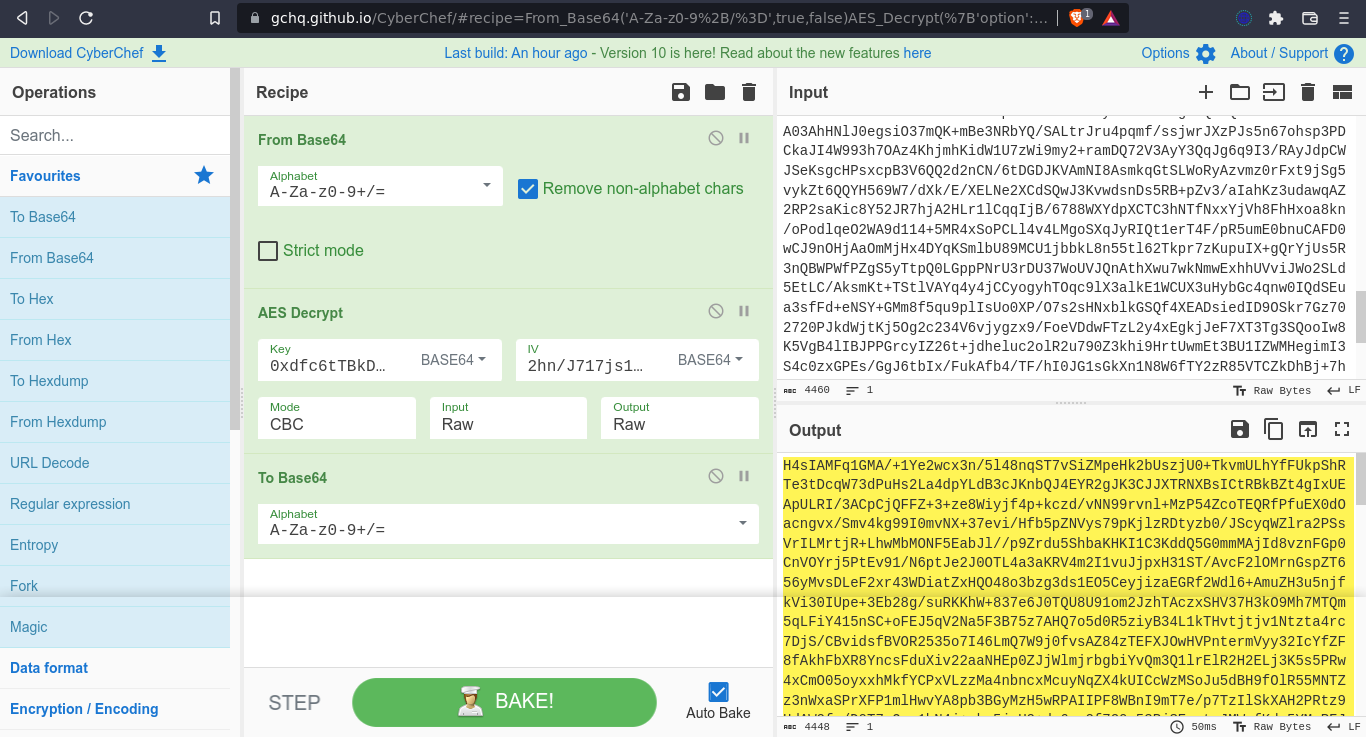1366x737 pixels.
Task: Set breakpoint on AES Decrypt operation
Action: (x=744, y=312)
